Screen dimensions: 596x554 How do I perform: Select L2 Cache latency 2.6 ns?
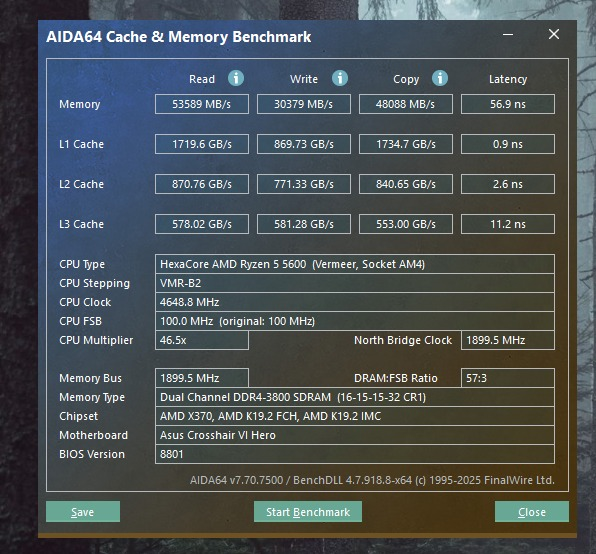pos(508,184)
